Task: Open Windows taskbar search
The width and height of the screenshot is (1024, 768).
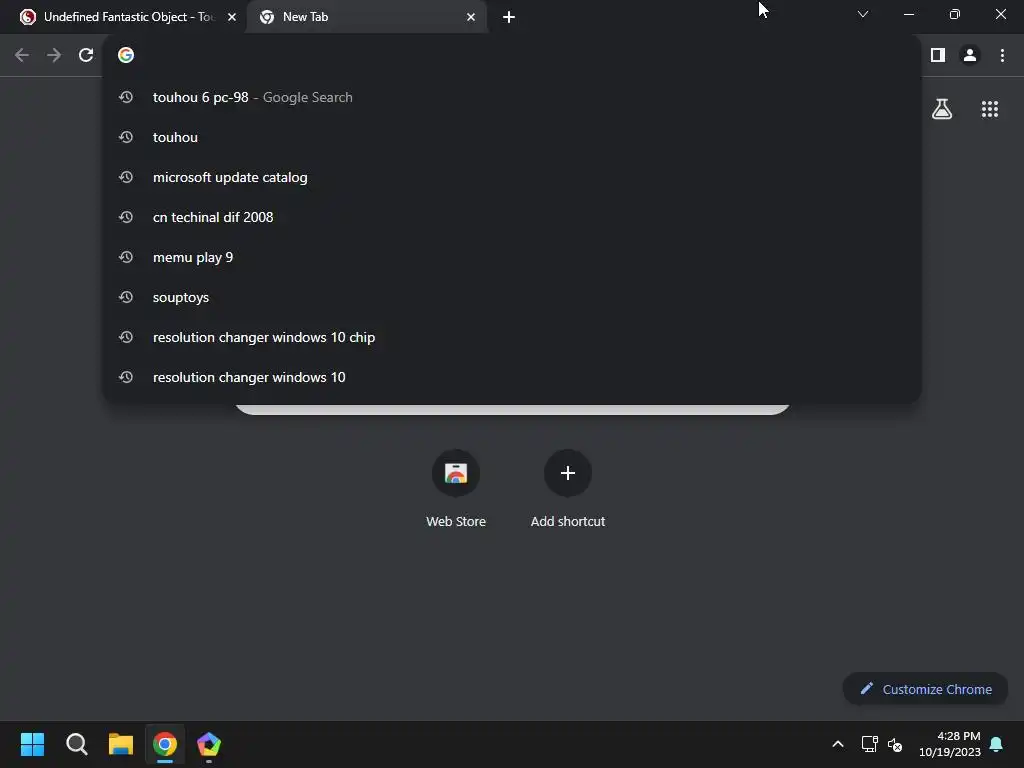Action: coord(76,744)
